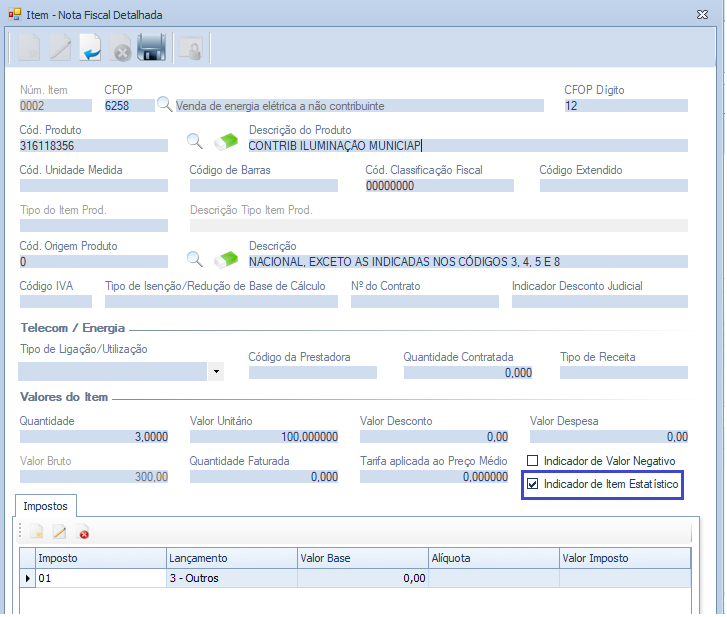Edit selected tax with the pencil icon
This screenshot has height=617, width=727.
pos(60,533)
